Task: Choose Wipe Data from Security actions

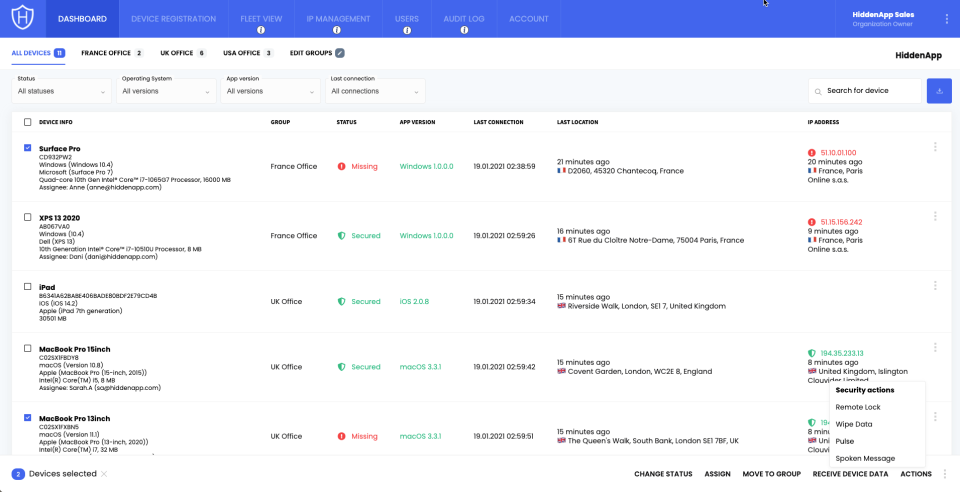Action: tap(853, 424)
